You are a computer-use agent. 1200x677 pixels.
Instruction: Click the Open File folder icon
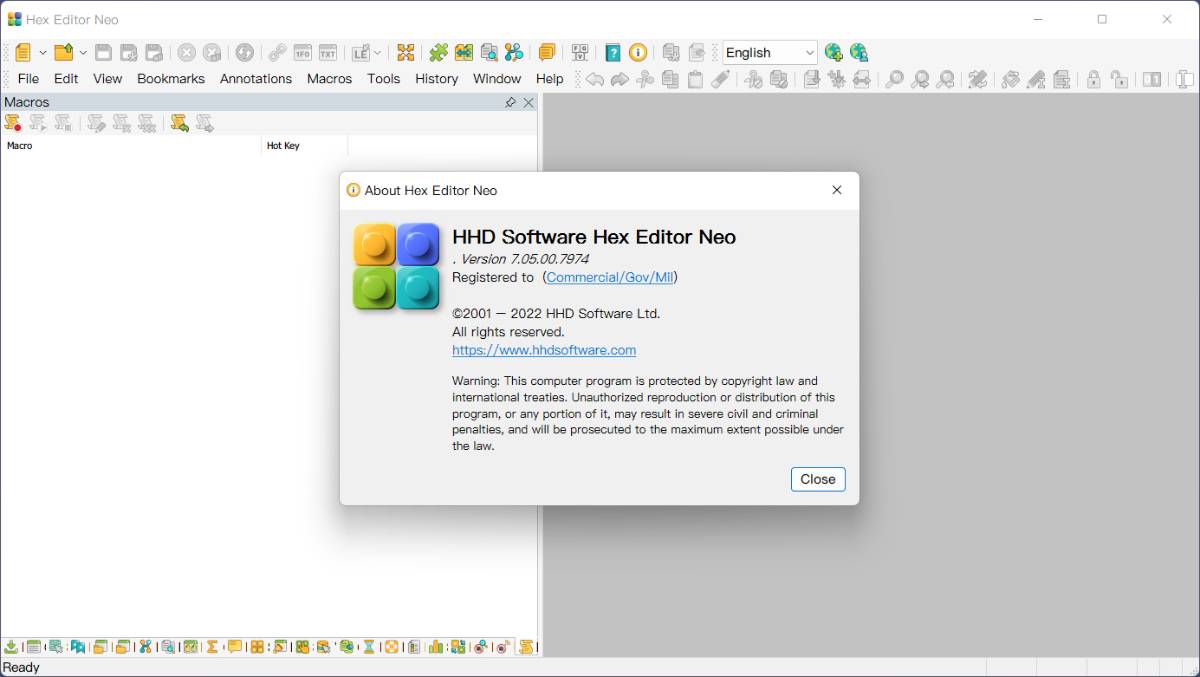click(x=64, y=53)
